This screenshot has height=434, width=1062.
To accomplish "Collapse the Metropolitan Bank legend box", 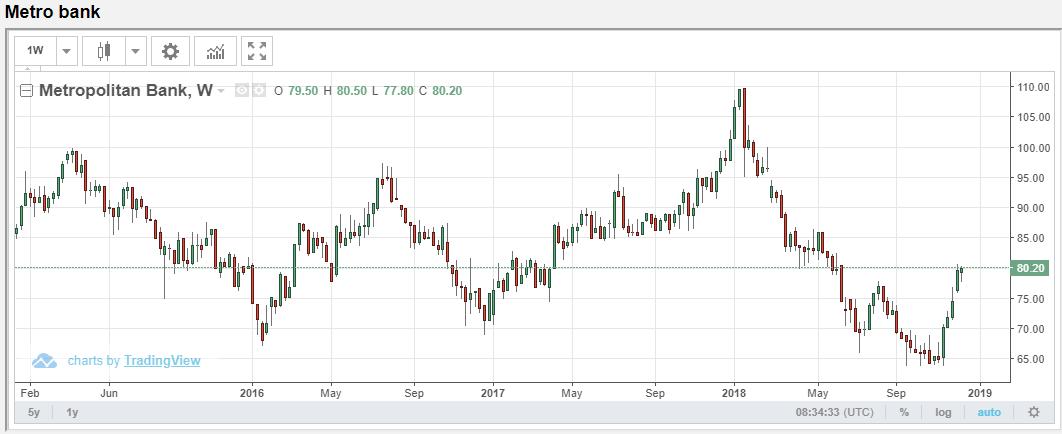I will [x=27, y=91].
